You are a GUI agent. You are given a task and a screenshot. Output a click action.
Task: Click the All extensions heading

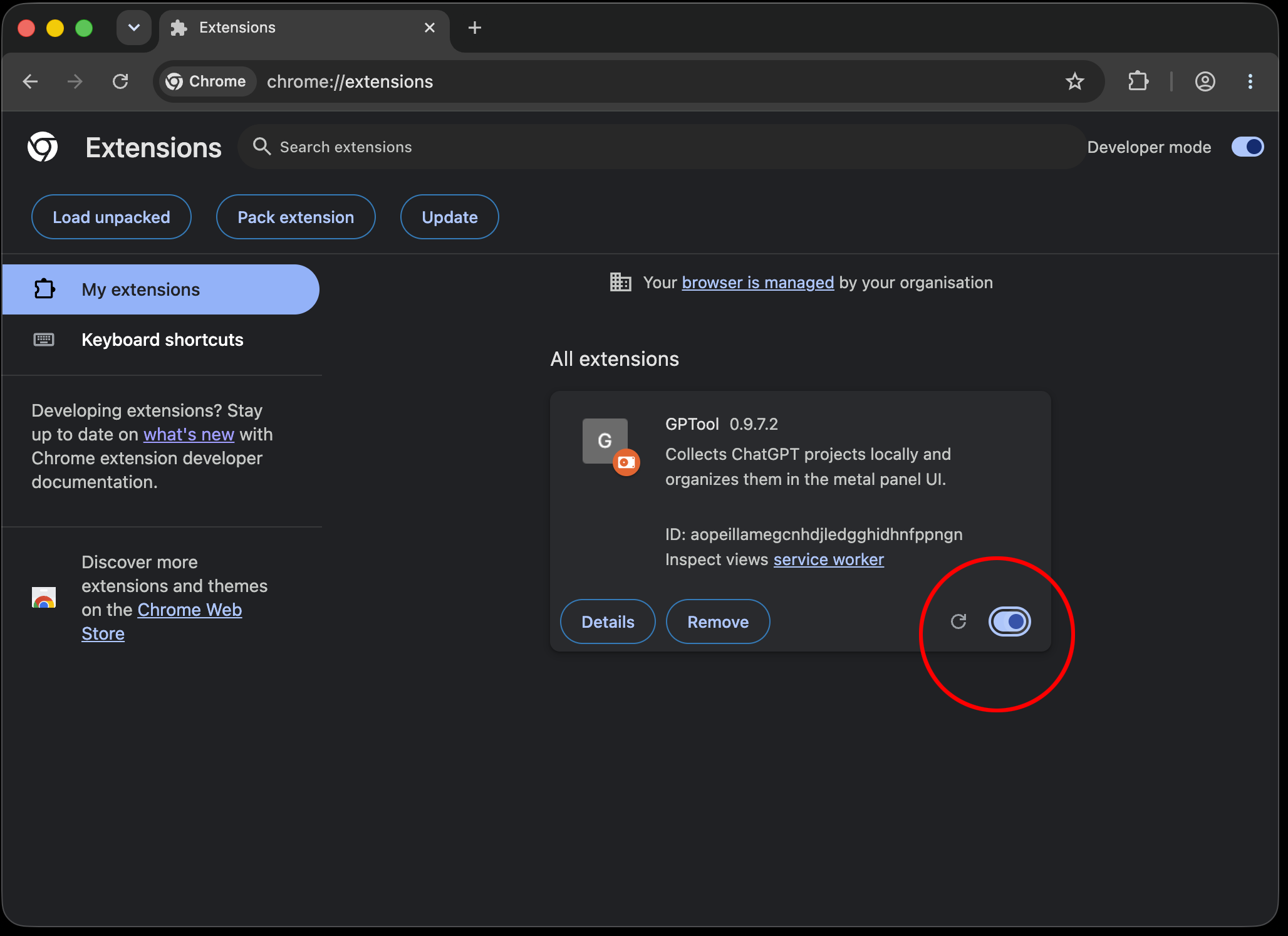point(615,359)
